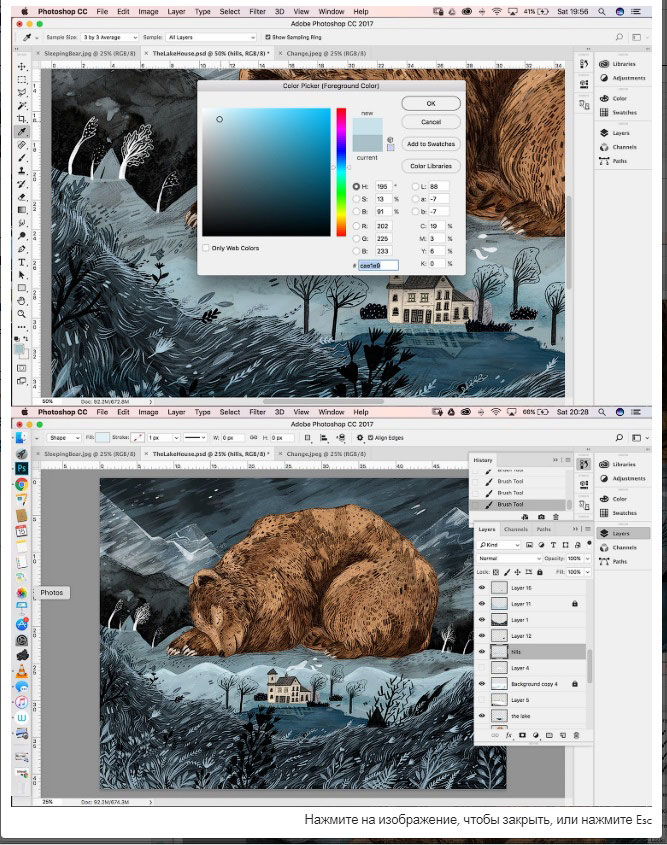Select the Pen tool

(x=22, y=249)
